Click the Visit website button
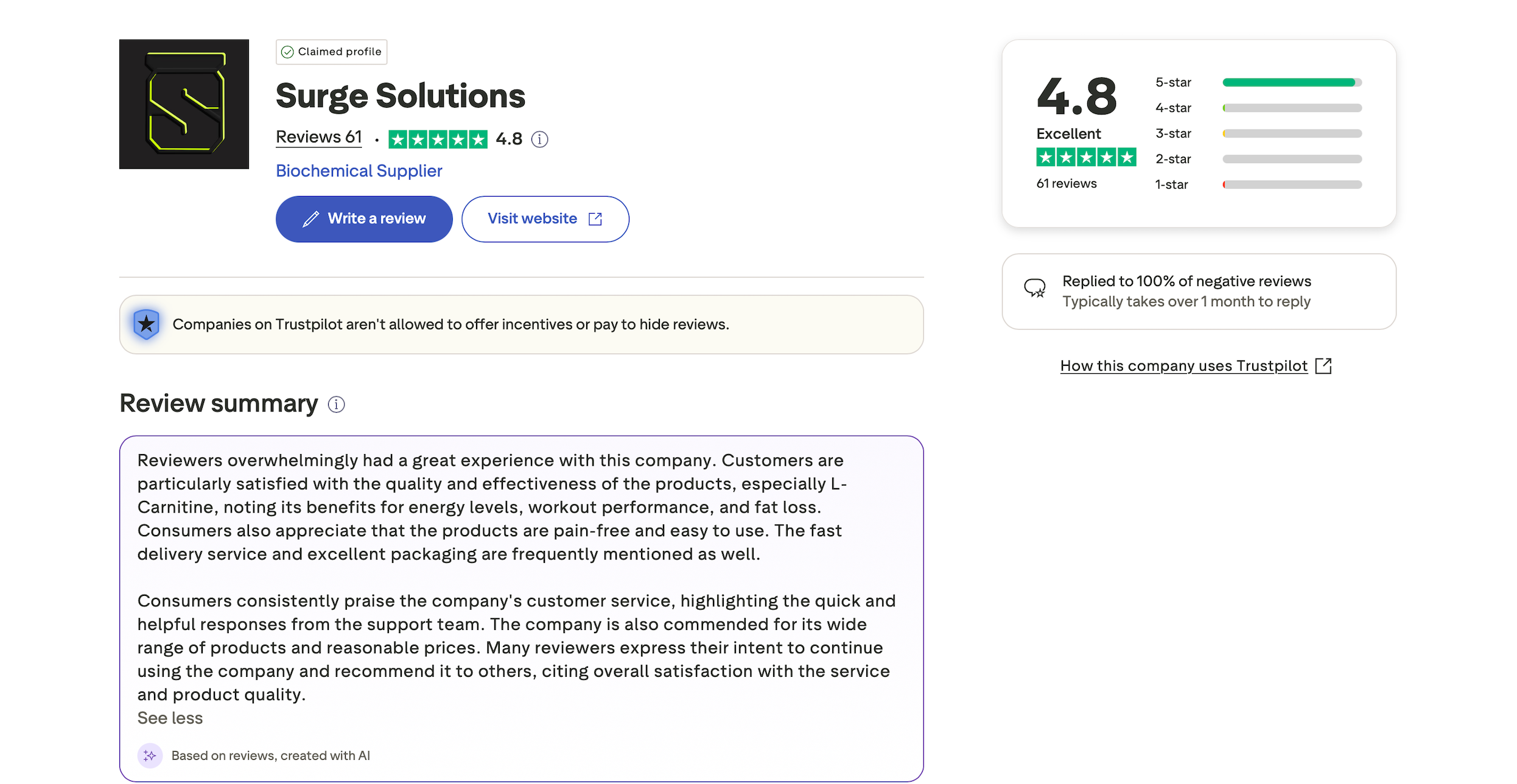Image resolution: width=1517 pixels, height=784 pixels. point(545,219)
